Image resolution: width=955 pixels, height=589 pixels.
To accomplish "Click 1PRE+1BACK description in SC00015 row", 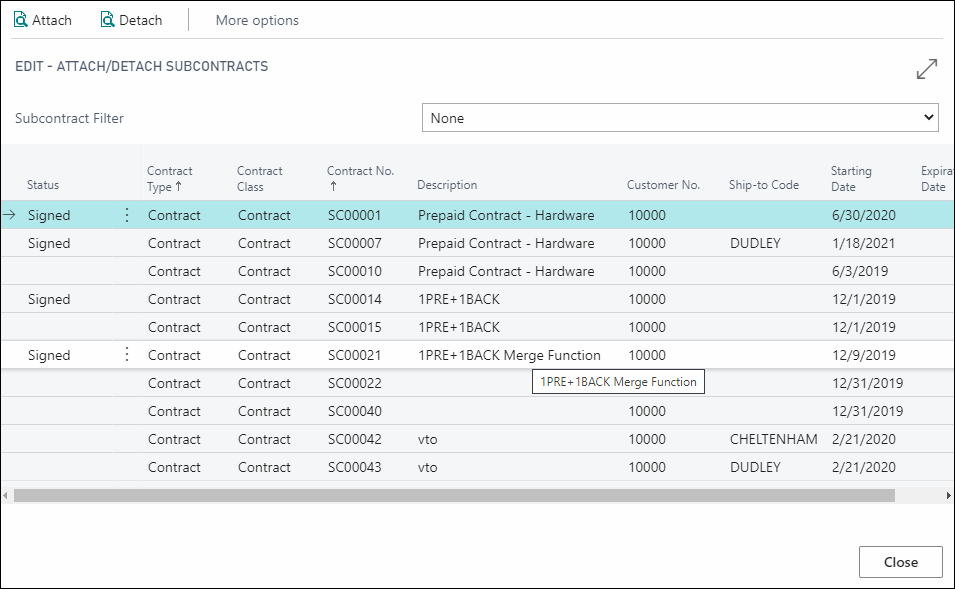I will [459, 327].
